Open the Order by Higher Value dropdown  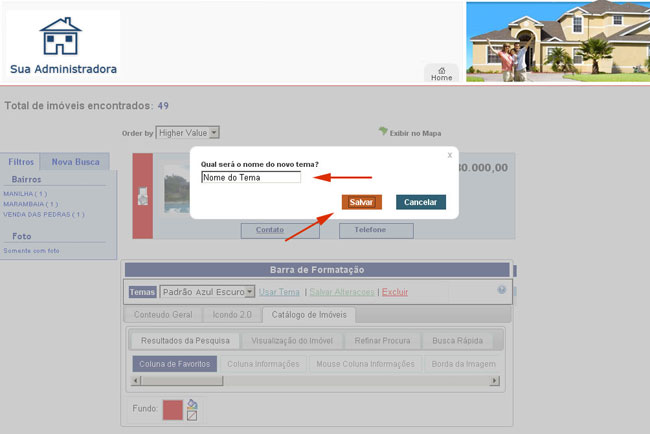pyautogui.click(x=214, y=132)
